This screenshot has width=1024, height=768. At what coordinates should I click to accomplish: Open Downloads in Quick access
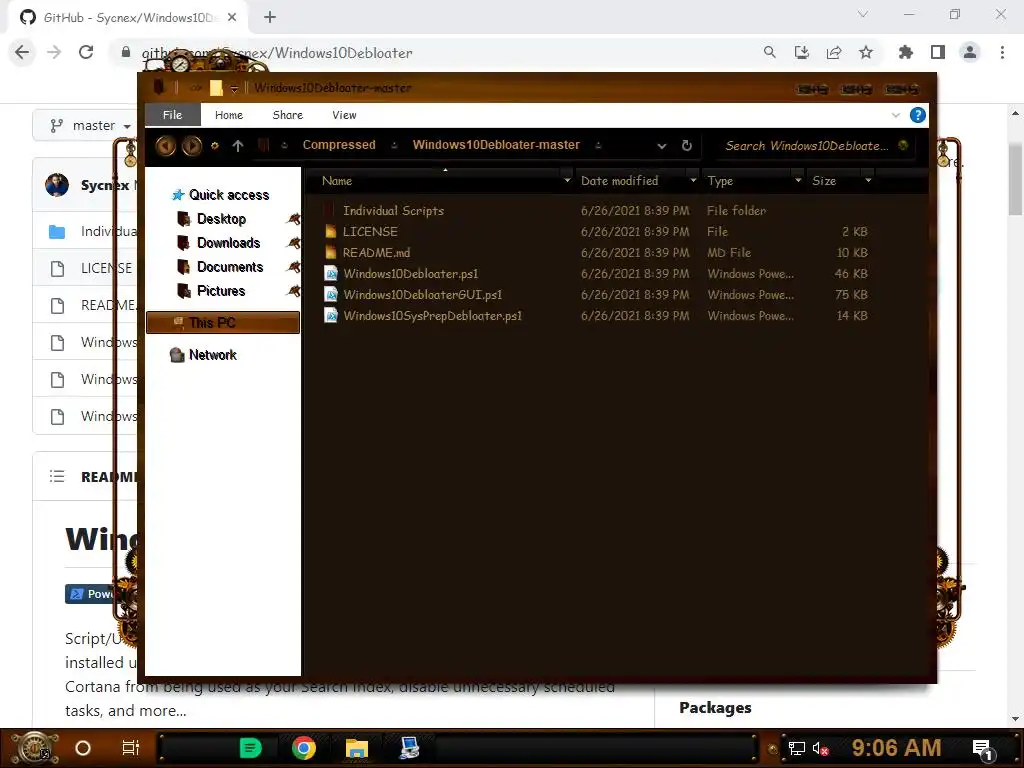pos(229,243)
